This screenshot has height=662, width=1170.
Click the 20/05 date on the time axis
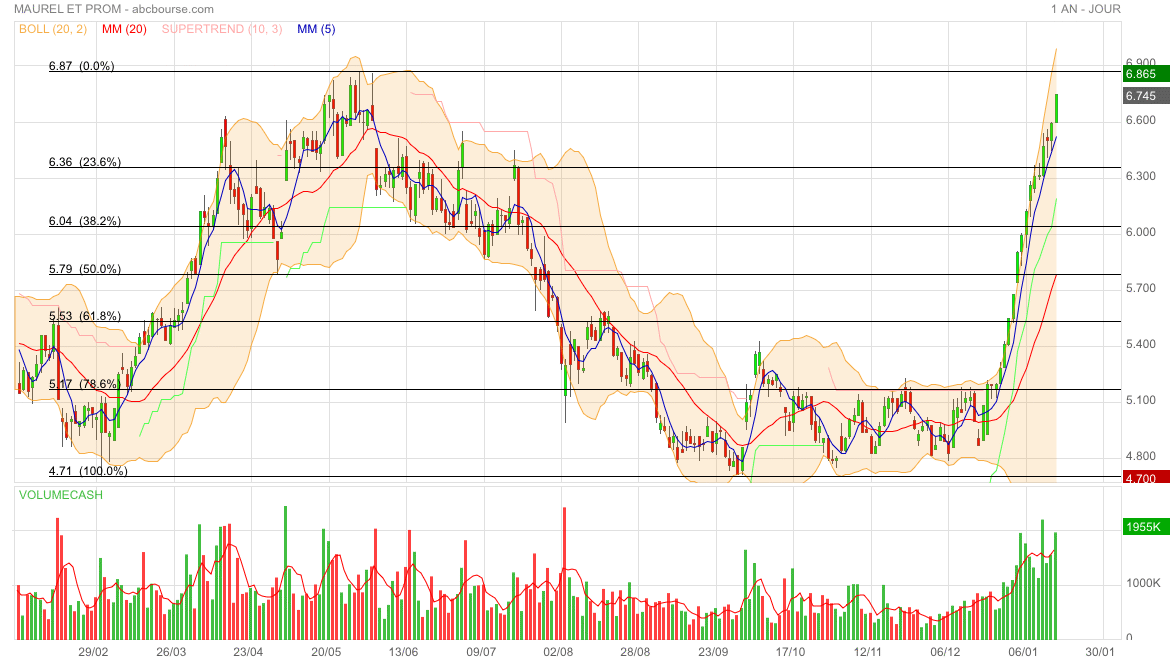click(x=326, y=652)
